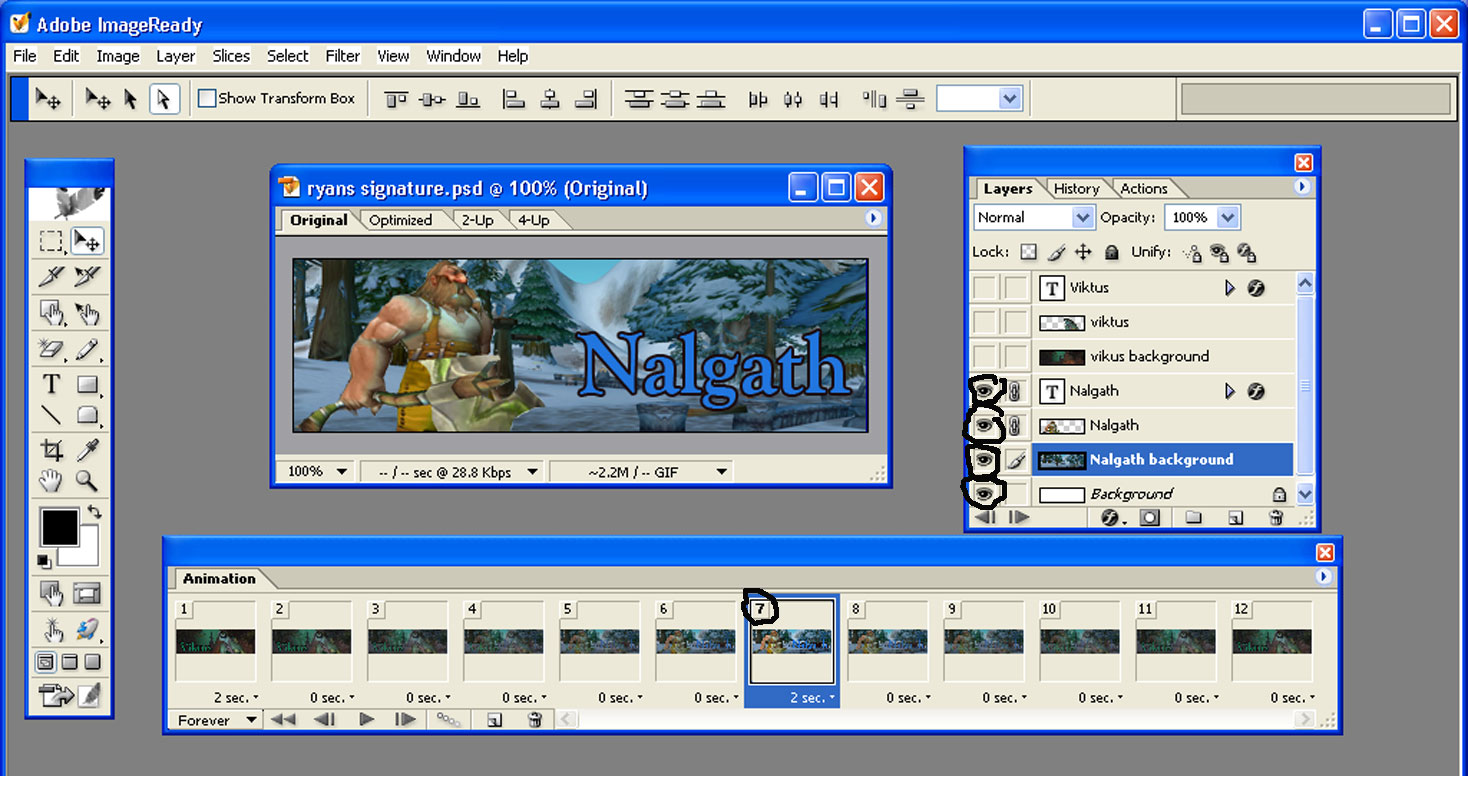Screen dimensions: 1468x800
Task: Select animation frame 3 thumbnail
Action: 406,640
